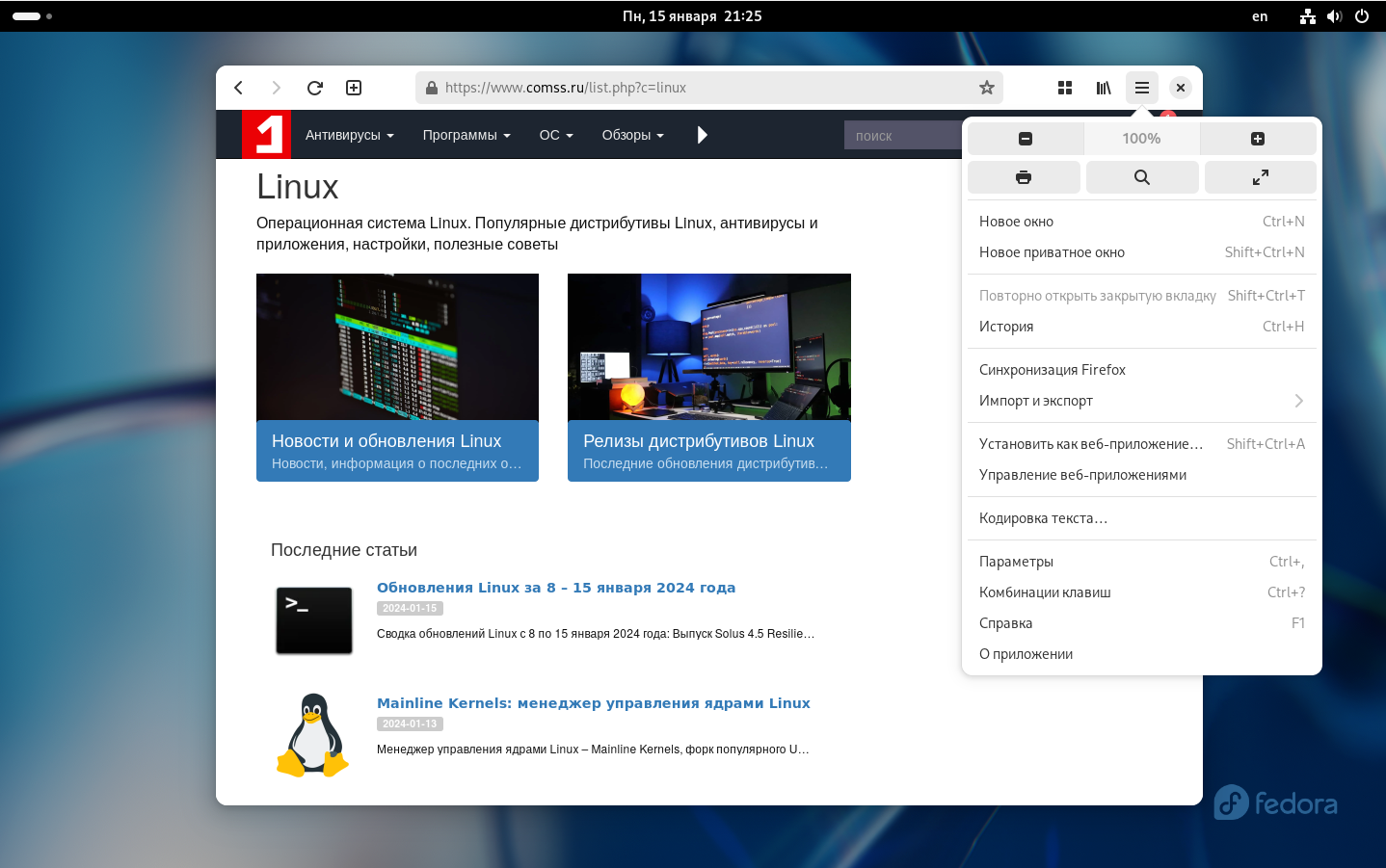Click the date label 2024-01-15
1386x868 pixels.
pyautogui.click(x=410, y=609)
